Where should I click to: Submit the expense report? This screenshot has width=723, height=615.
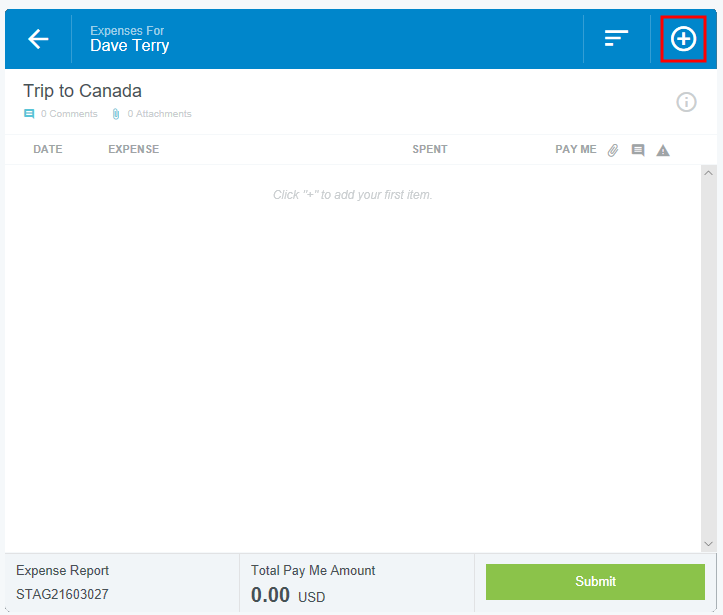tap(595, 582)
